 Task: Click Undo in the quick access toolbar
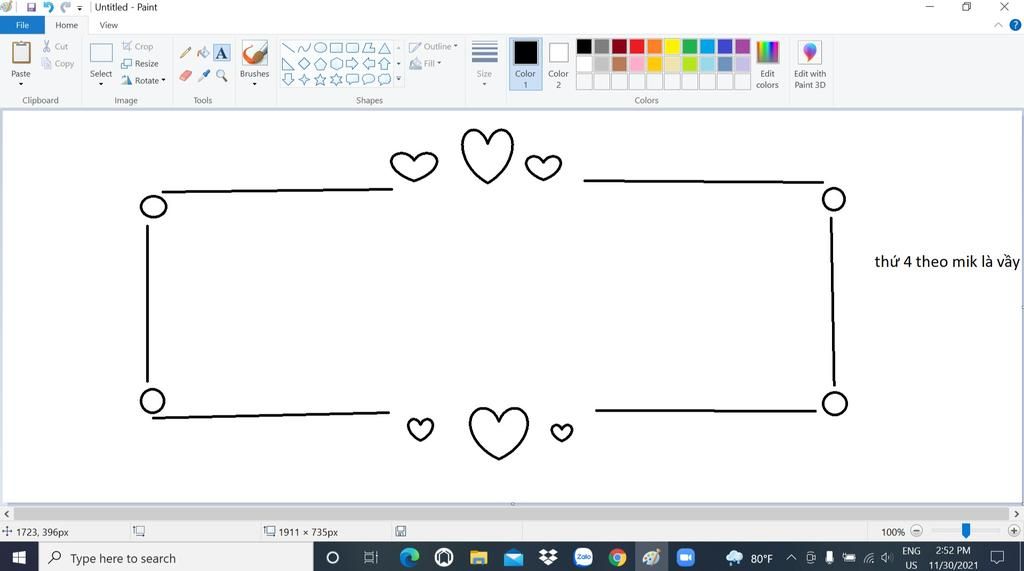[48, 7]
